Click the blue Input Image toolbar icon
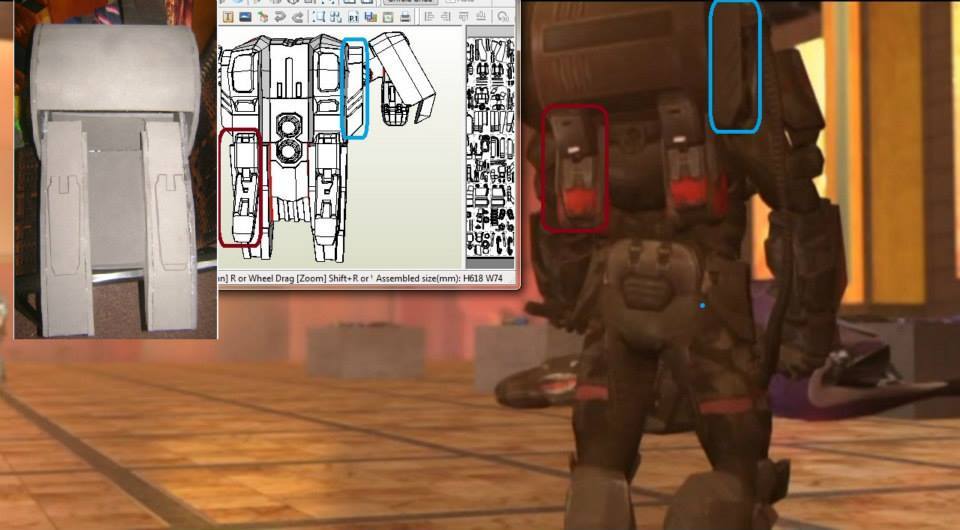This screenshot has height=530, width=960. (x=245, y=17)
